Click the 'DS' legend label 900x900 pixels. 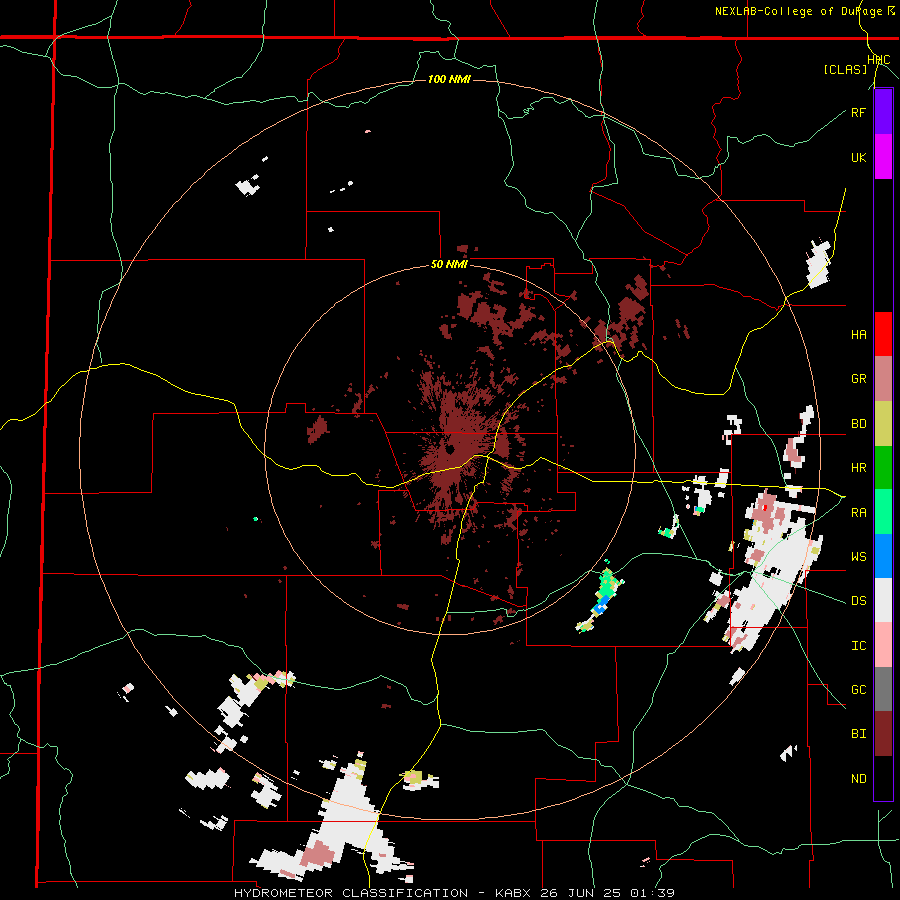858,601
